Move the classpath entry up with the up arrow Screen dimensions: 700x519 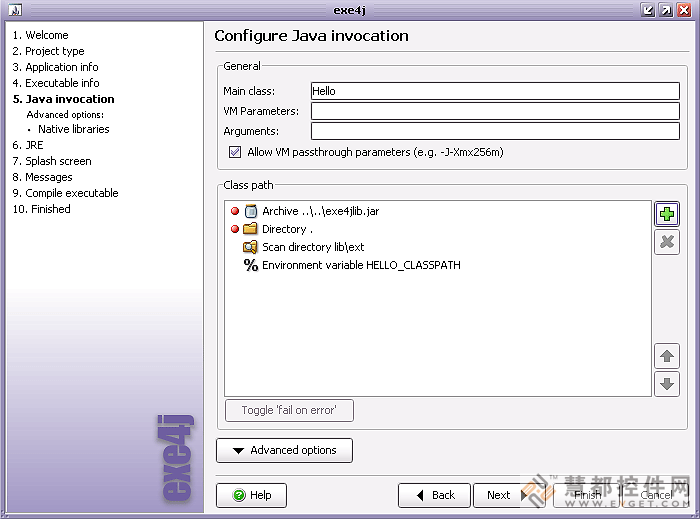tap(667, 356)
